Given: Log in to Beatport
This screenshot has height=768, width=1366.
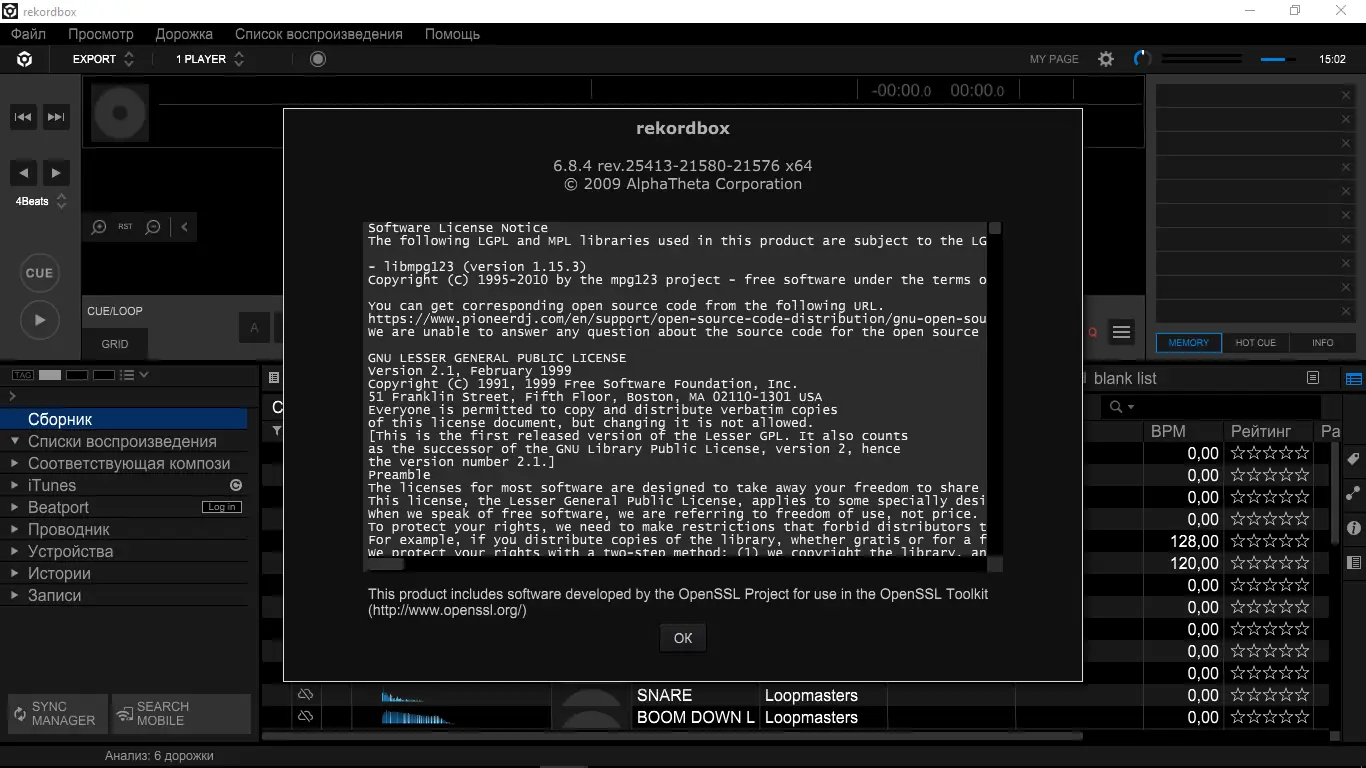Looking at the screenshot, I should pyautogui.click(x=222, y=507).
